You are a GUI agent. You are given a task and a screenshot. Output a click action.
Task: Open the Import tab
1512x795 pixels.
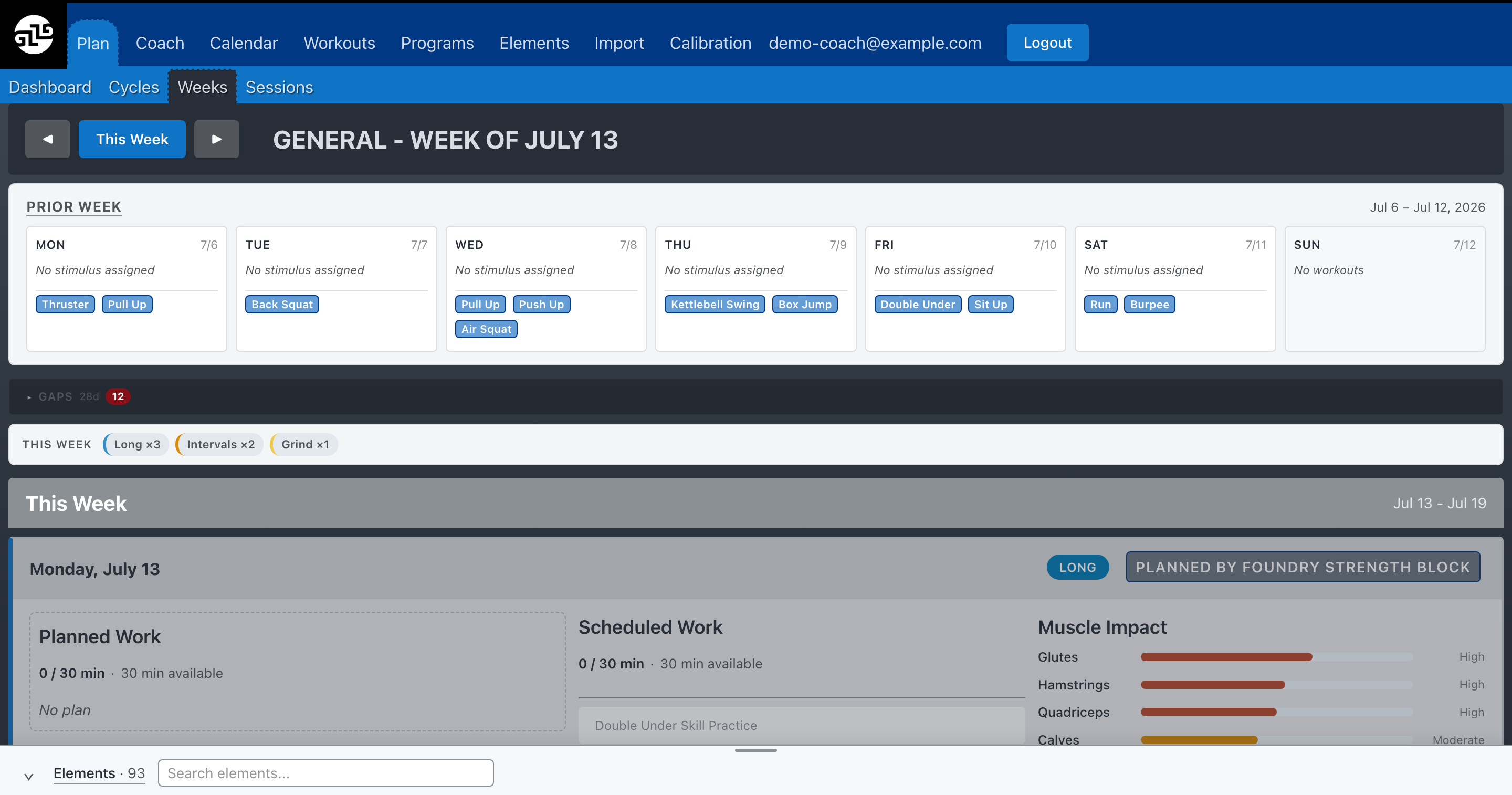(618, 43)
